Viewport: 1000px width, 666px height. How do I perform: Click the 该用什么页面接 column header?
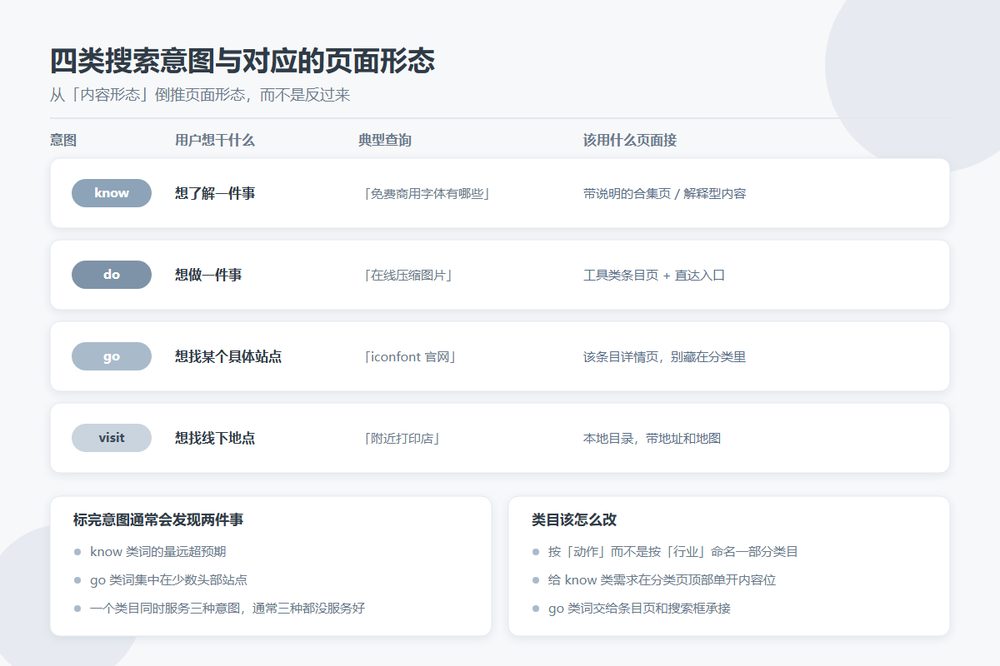629,140
